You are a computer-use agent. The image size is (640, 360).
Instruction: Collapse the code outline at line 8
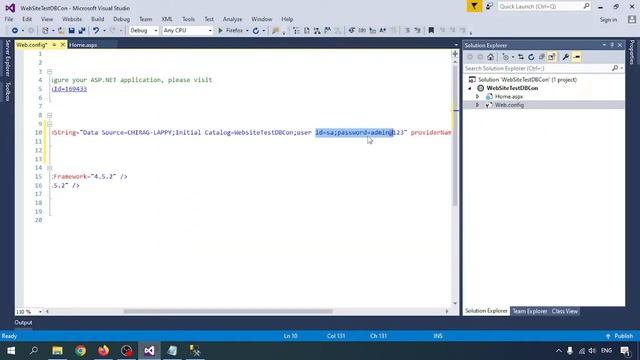(x=49, y=116)
